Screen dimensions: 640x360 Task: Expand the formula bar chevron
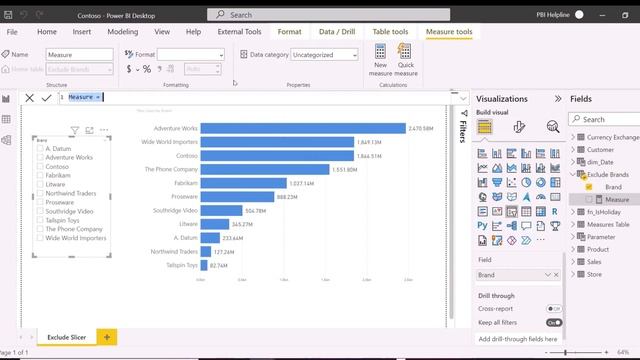463,98
